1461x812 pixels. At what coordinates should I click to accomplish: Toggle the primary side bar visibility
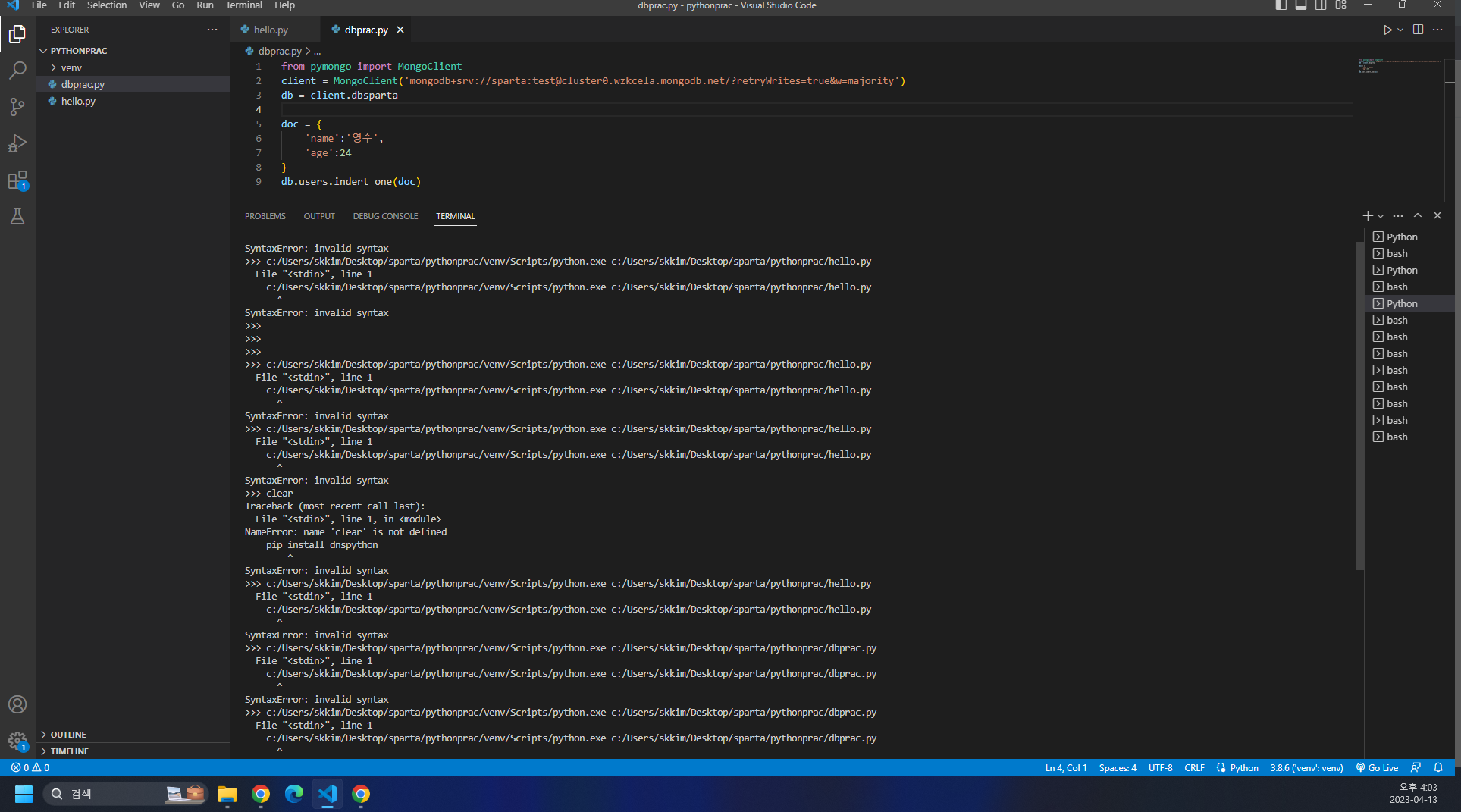pos(1281,5)
